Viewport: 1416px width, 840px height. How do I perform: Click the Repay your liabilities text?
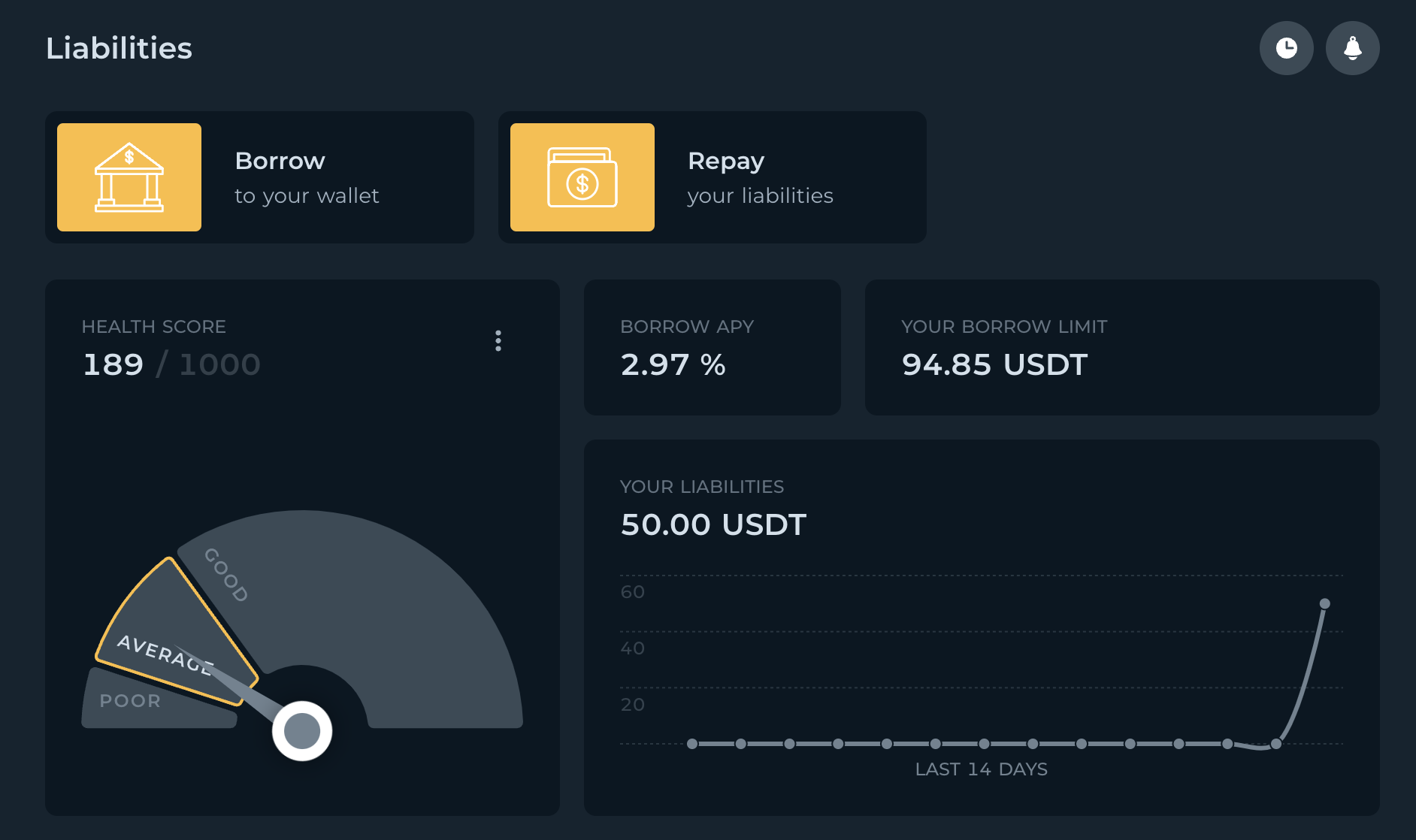tap(760, 178)
